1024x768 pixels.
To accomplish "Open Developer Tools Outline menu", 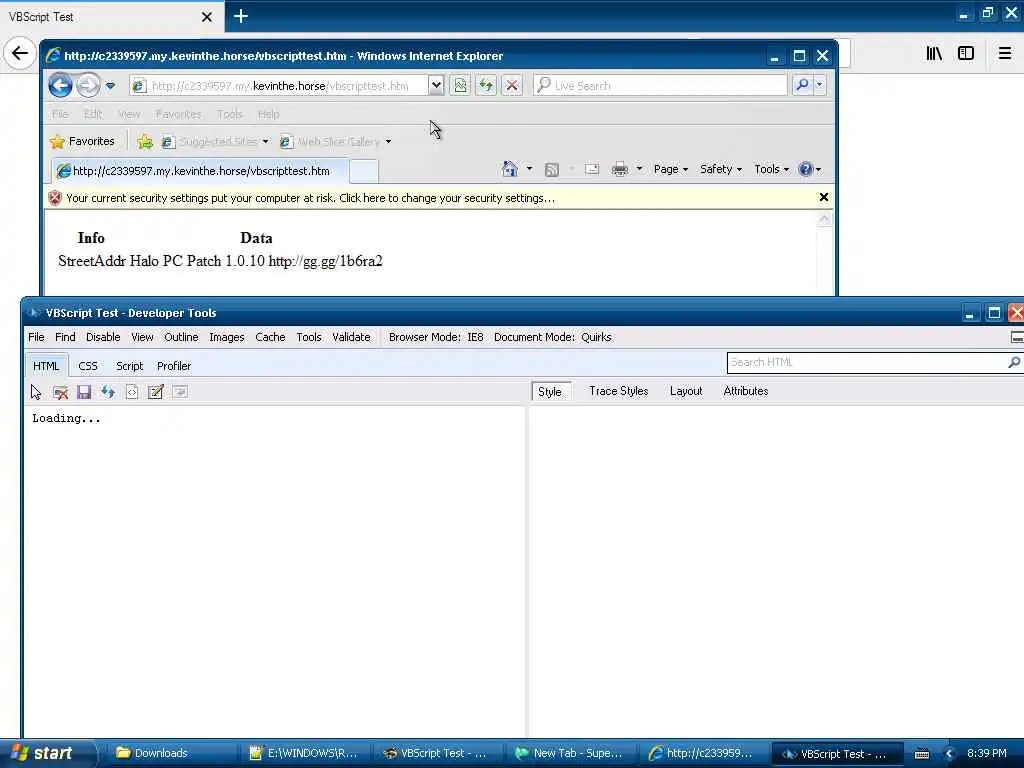I will (181, 337).
